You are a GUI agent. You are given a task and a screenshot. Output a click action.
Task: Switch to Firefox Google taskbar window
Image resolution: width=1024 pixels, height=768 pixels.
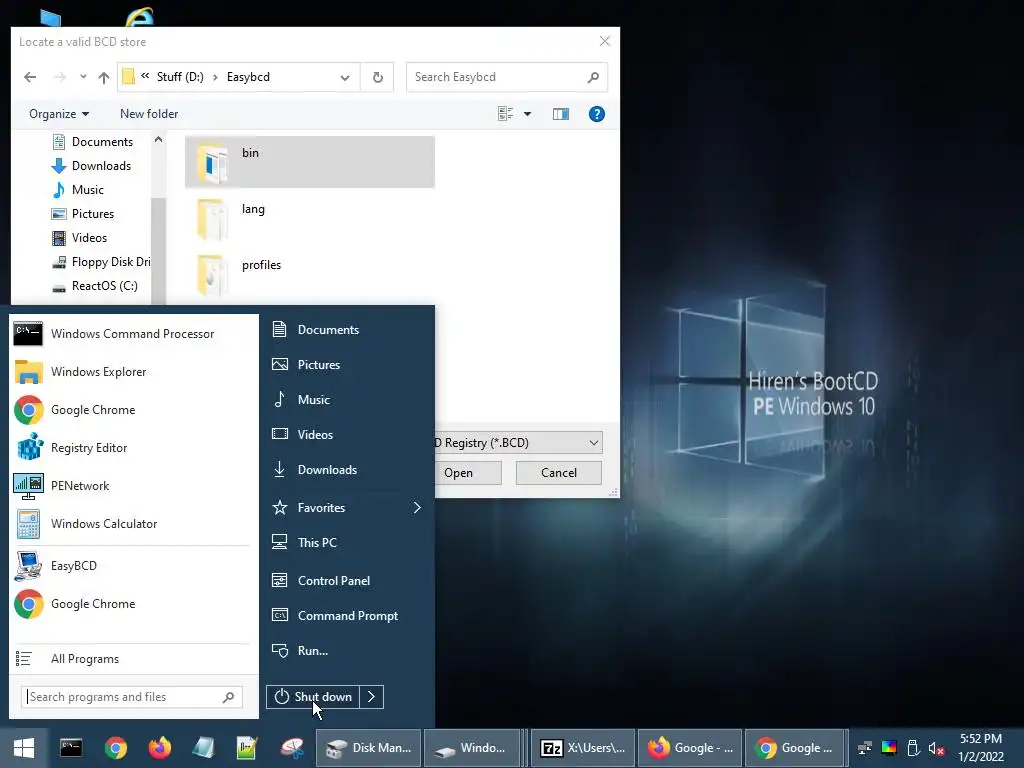coord(690,748)
